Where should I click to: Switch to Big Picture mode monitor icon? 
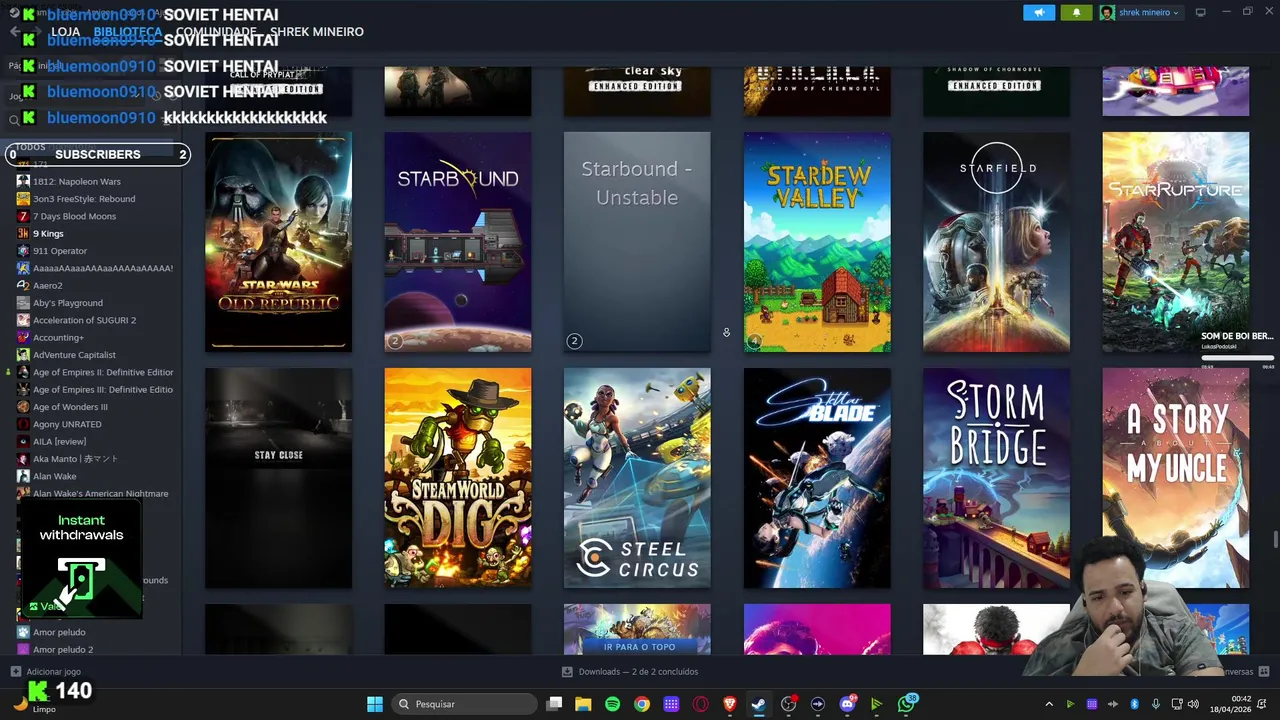click(x=1200, y=12)
